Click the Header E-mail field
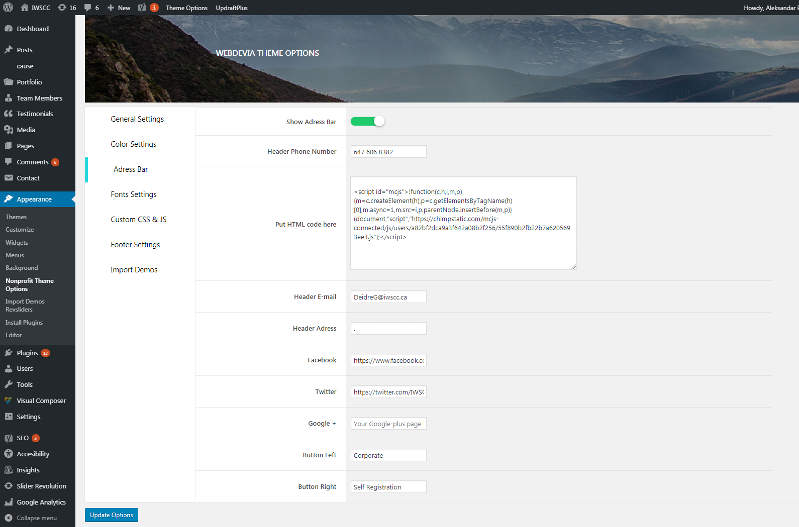Viewport: 799px width, 527px height. (x=388, y=297)
